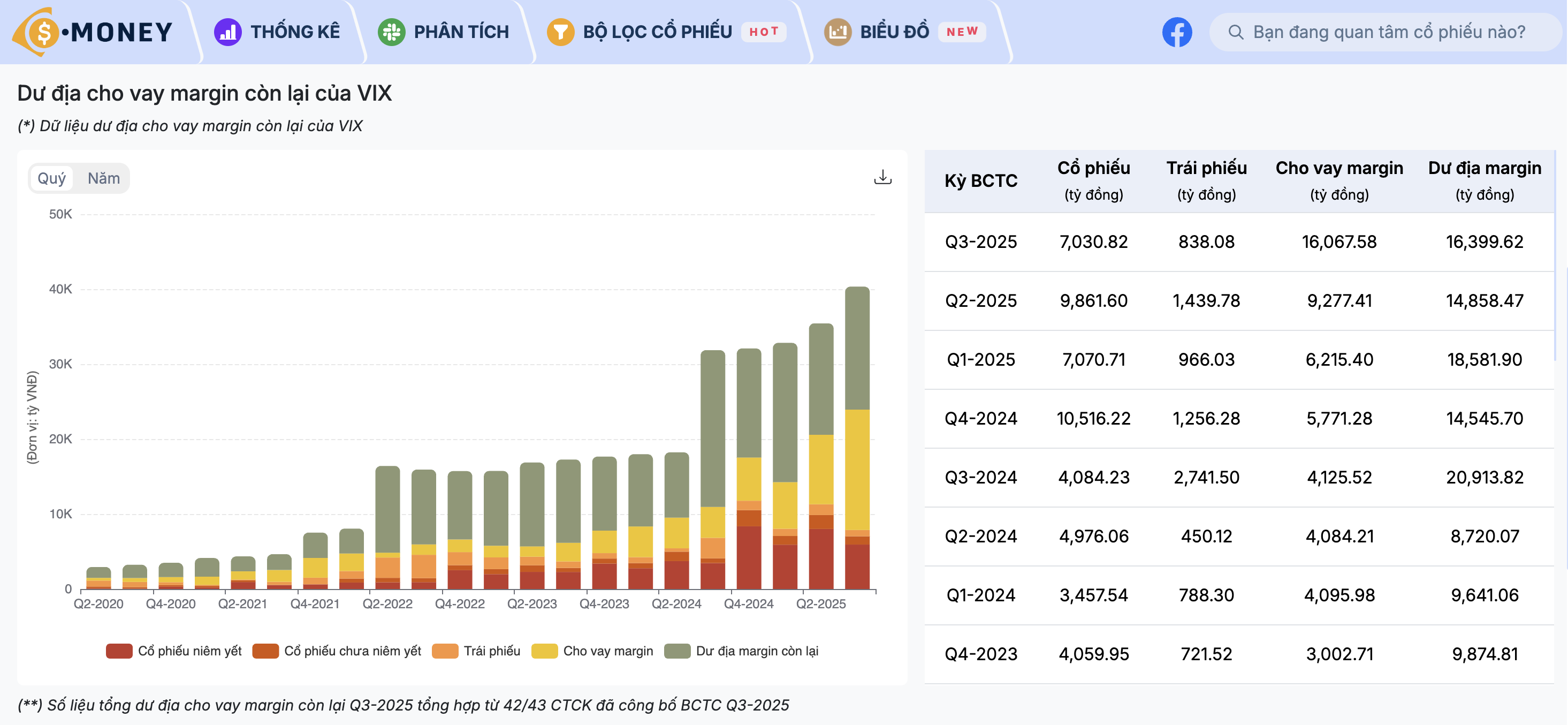
Task: Switch chart to Quý view
Action: click(x=51, y=178)
